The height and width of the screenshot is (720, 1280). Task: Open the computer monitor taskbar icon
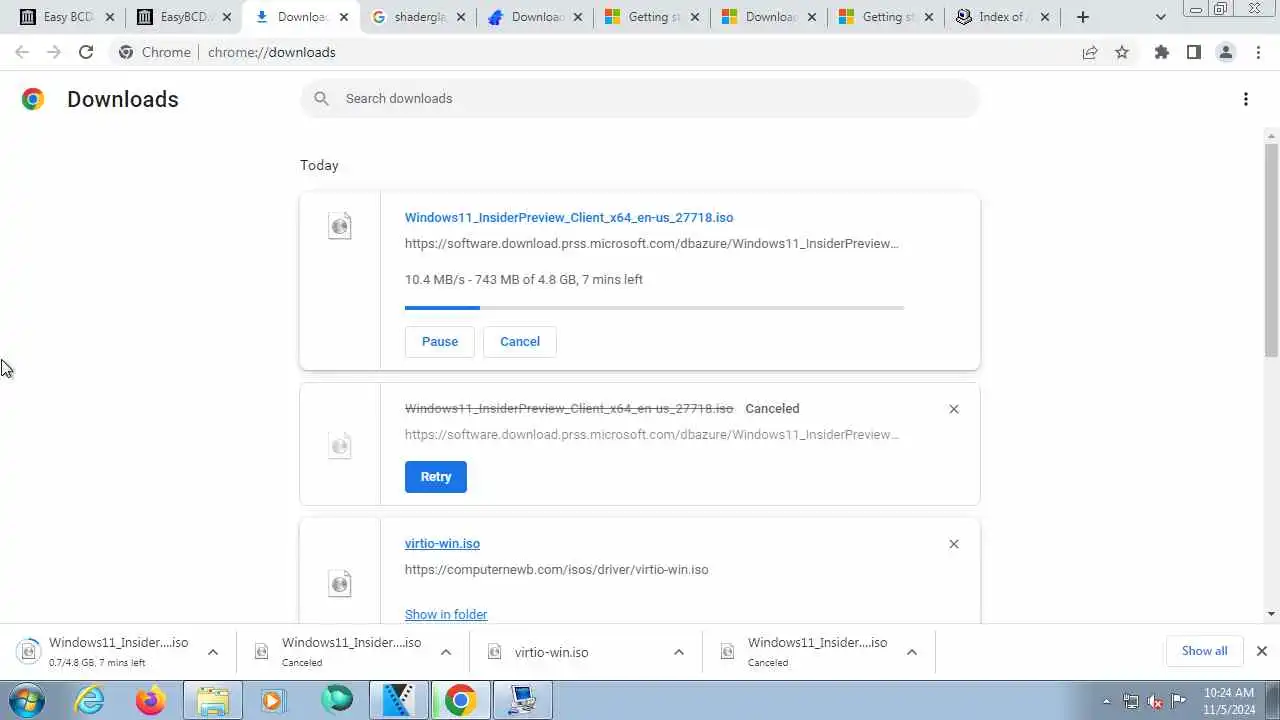tap(522, 700)
